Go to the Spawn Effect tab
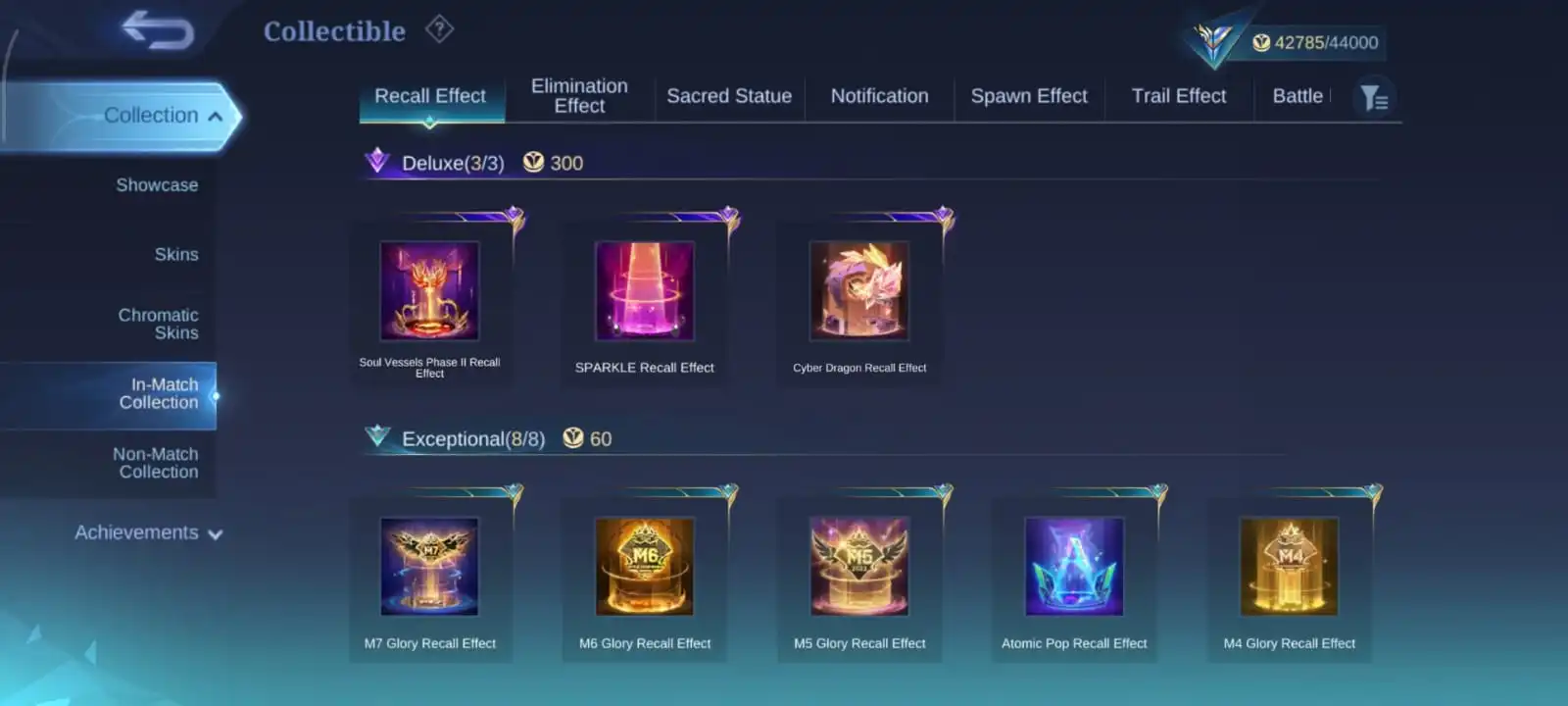Screen dimensions: 1568x706 pyautogui.click(x=1029, y=96)
